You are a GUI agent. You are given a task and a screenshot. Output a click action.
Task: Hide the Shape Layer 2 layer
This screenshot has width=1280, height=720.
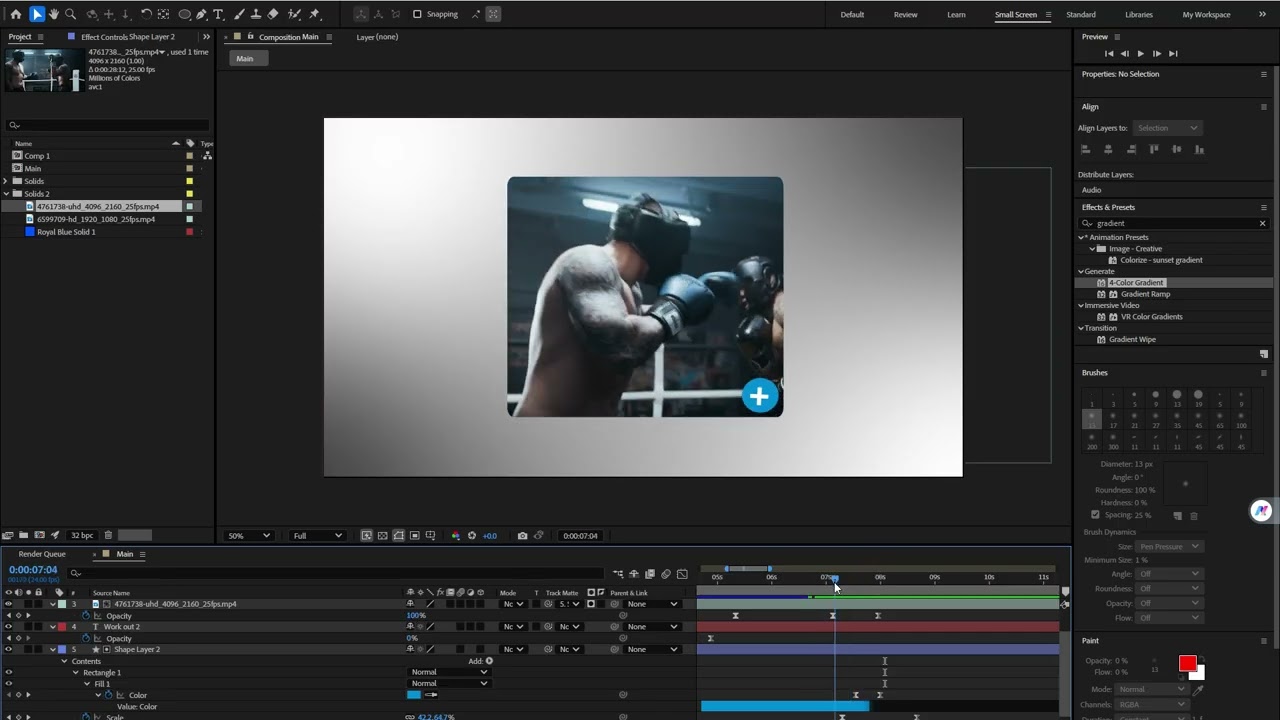click(x=9, y=650)
